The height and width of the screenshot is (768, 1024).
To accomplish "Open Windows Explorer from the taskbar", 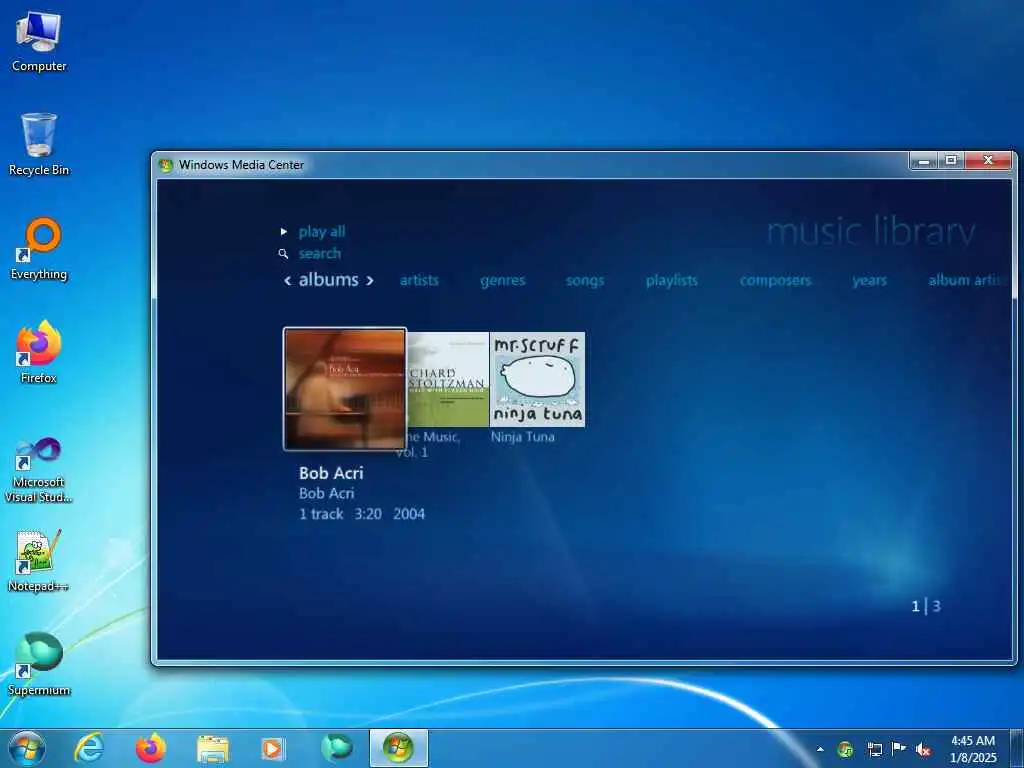I will [213, 748].
